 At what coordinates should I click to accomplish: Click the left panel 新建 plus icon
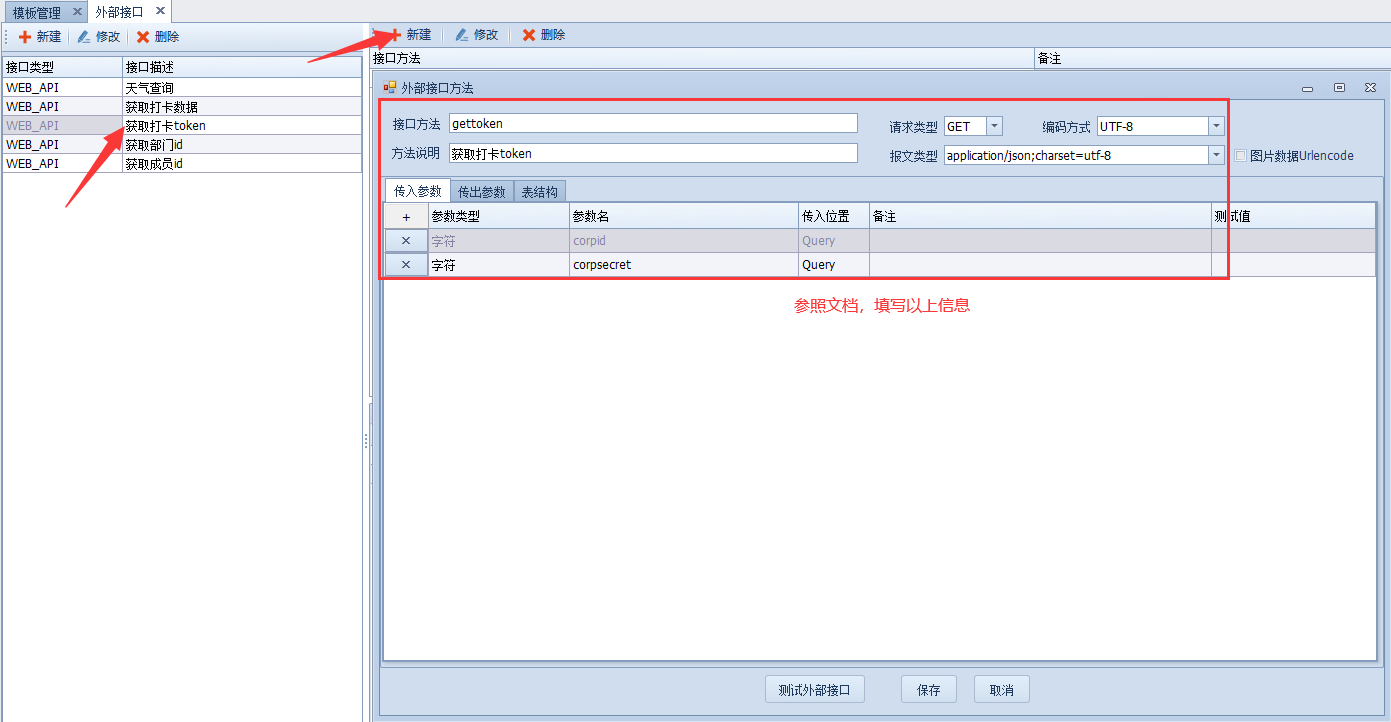(25, 37)
